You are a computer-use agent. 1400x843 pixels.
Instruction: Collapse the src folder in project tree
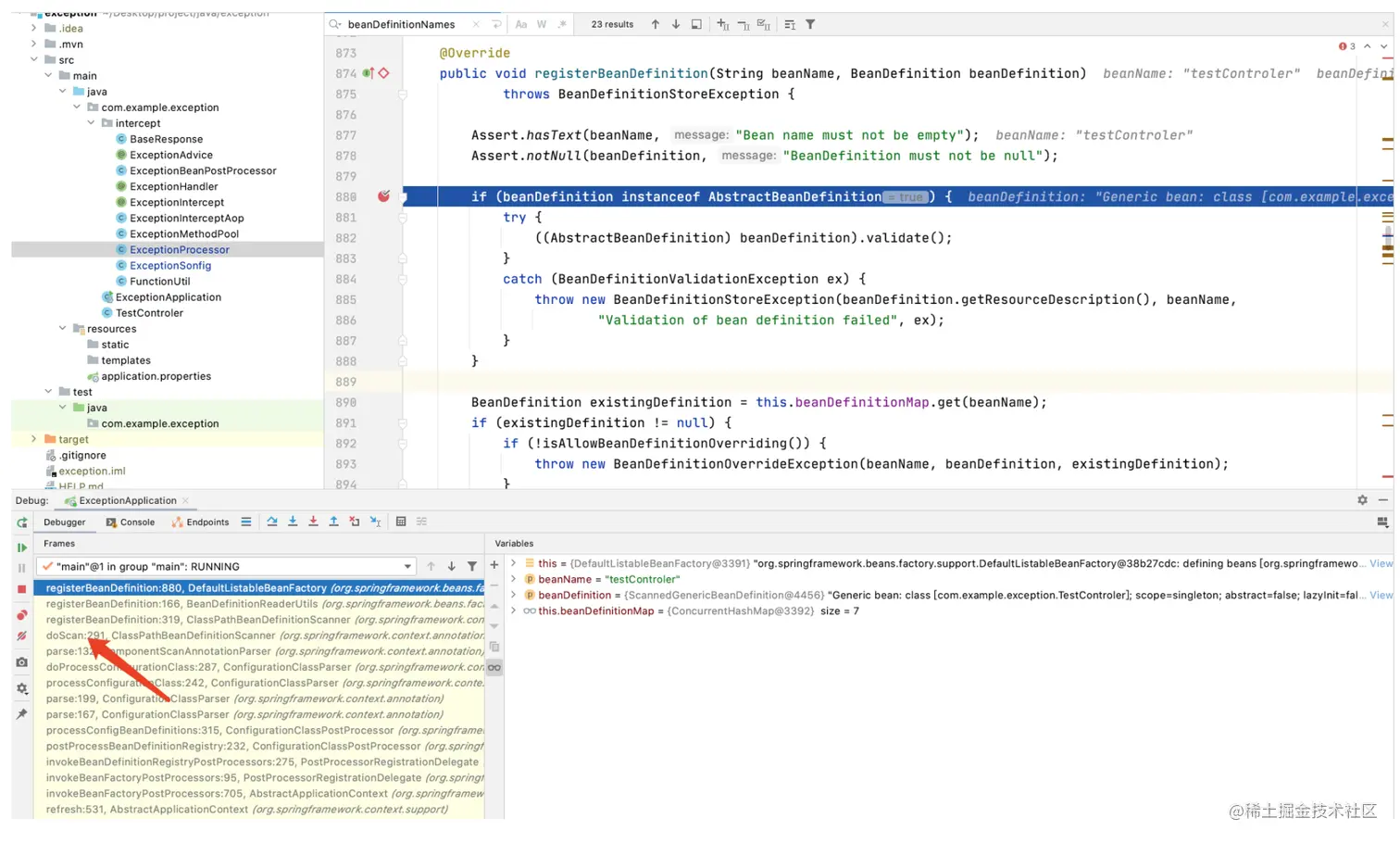pyautogui.click(x=34, y=59)
